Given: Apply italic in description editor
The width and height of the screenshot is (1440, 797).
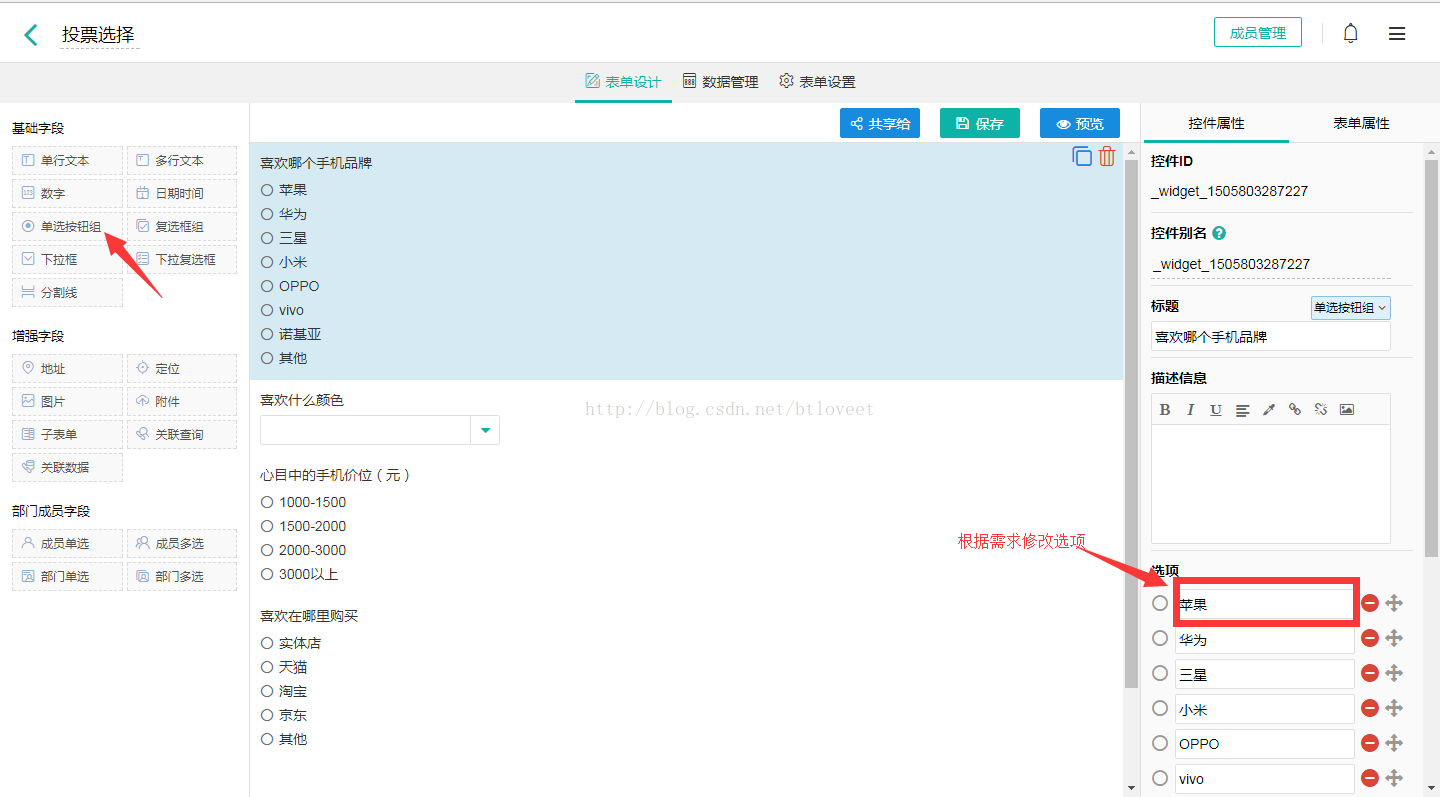Looking at the screenshot, I should pos(1190,409).
